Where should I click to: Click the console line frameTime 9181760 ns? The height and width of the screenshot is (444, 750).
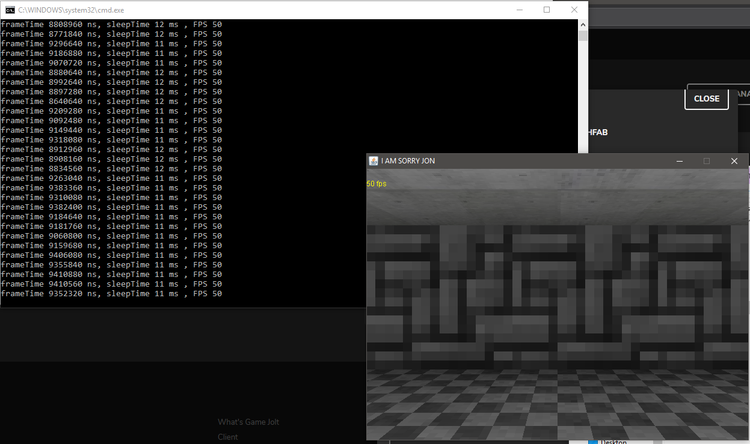click(111, 226)
